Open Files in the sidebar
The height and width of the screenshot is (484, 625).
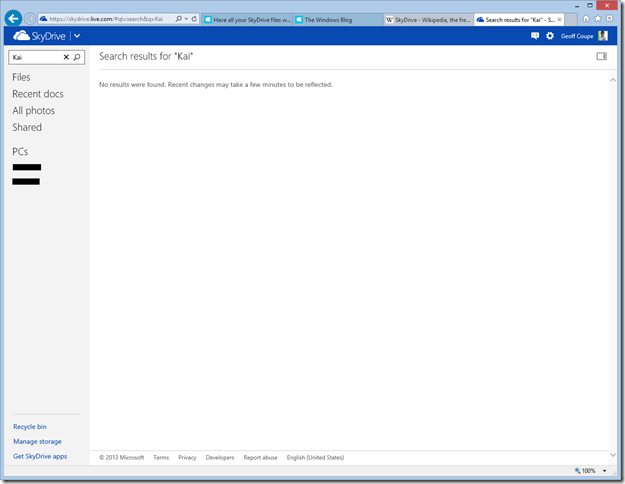point(21,77)
